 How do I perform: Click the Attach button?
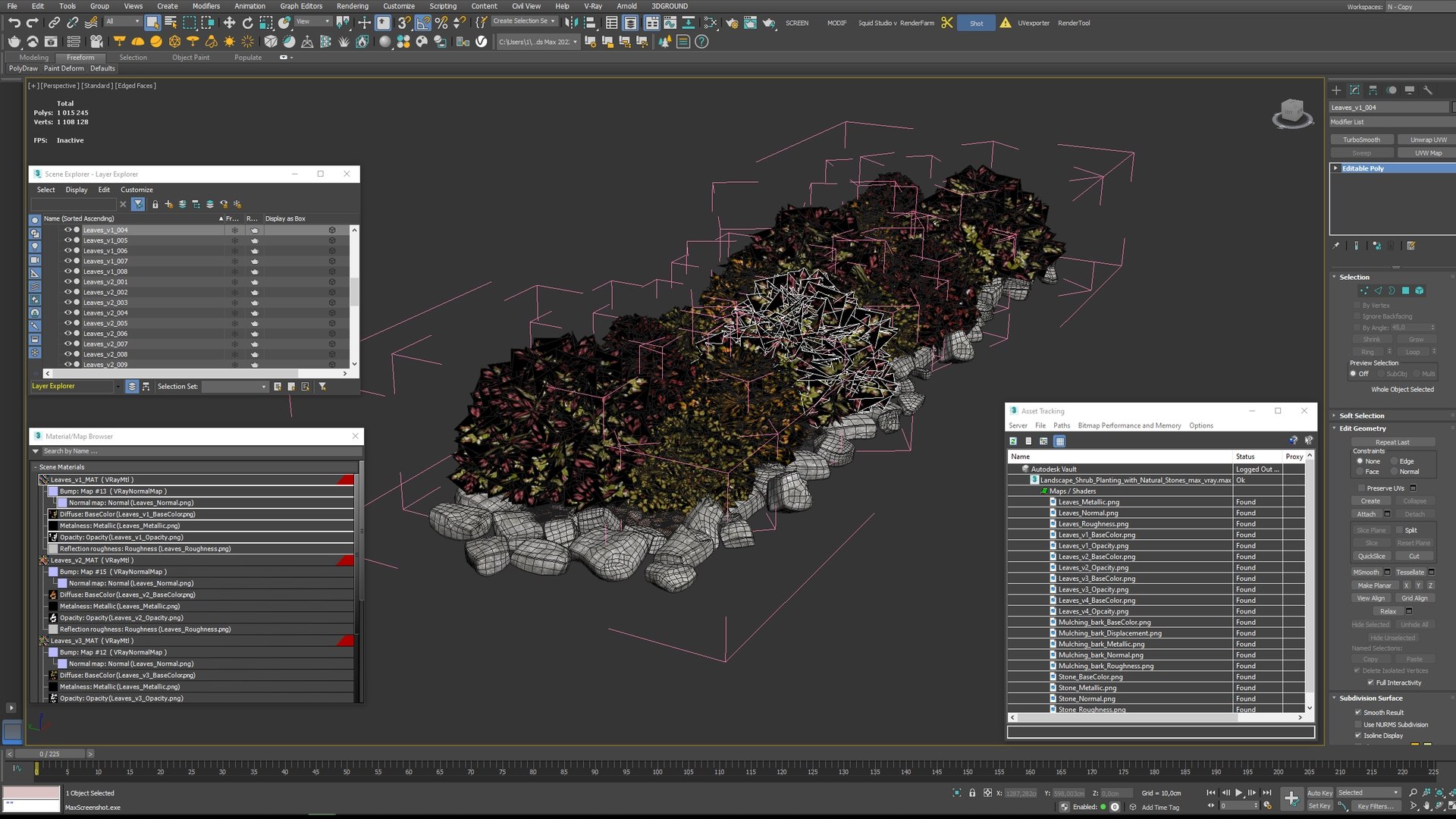click(x=1366, y=514)
